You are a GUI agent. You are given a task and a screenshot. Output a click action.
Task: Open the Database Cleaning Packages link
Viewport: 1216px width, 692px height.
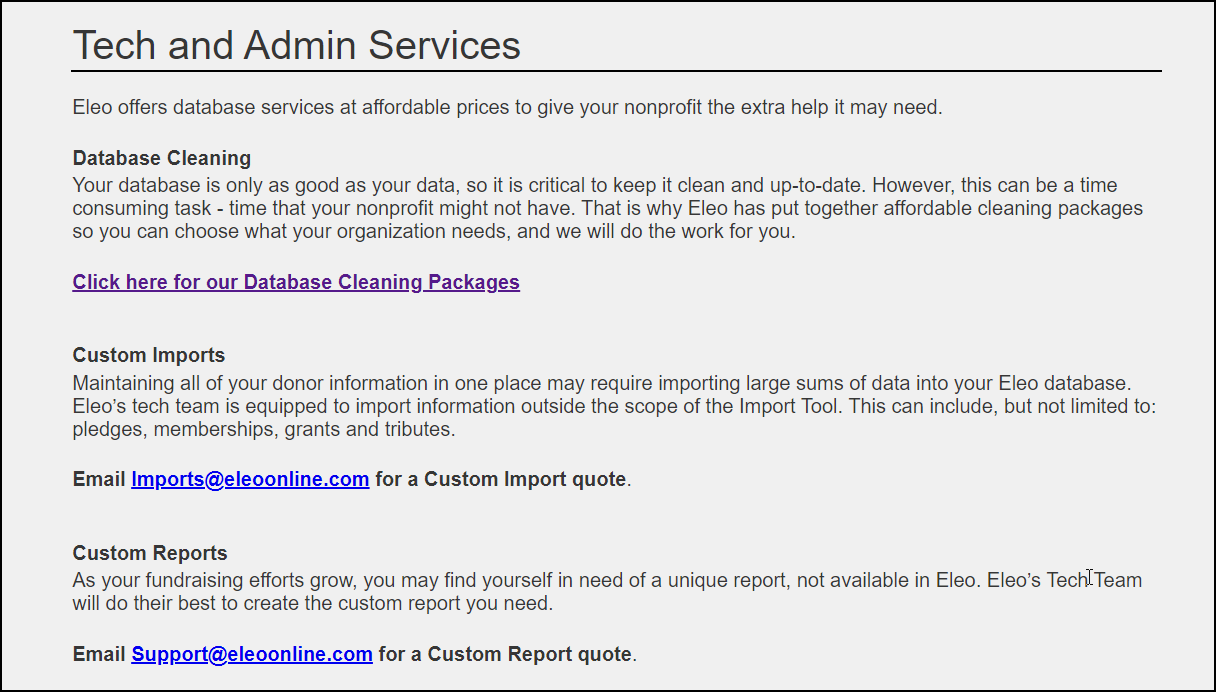(296, 282)
